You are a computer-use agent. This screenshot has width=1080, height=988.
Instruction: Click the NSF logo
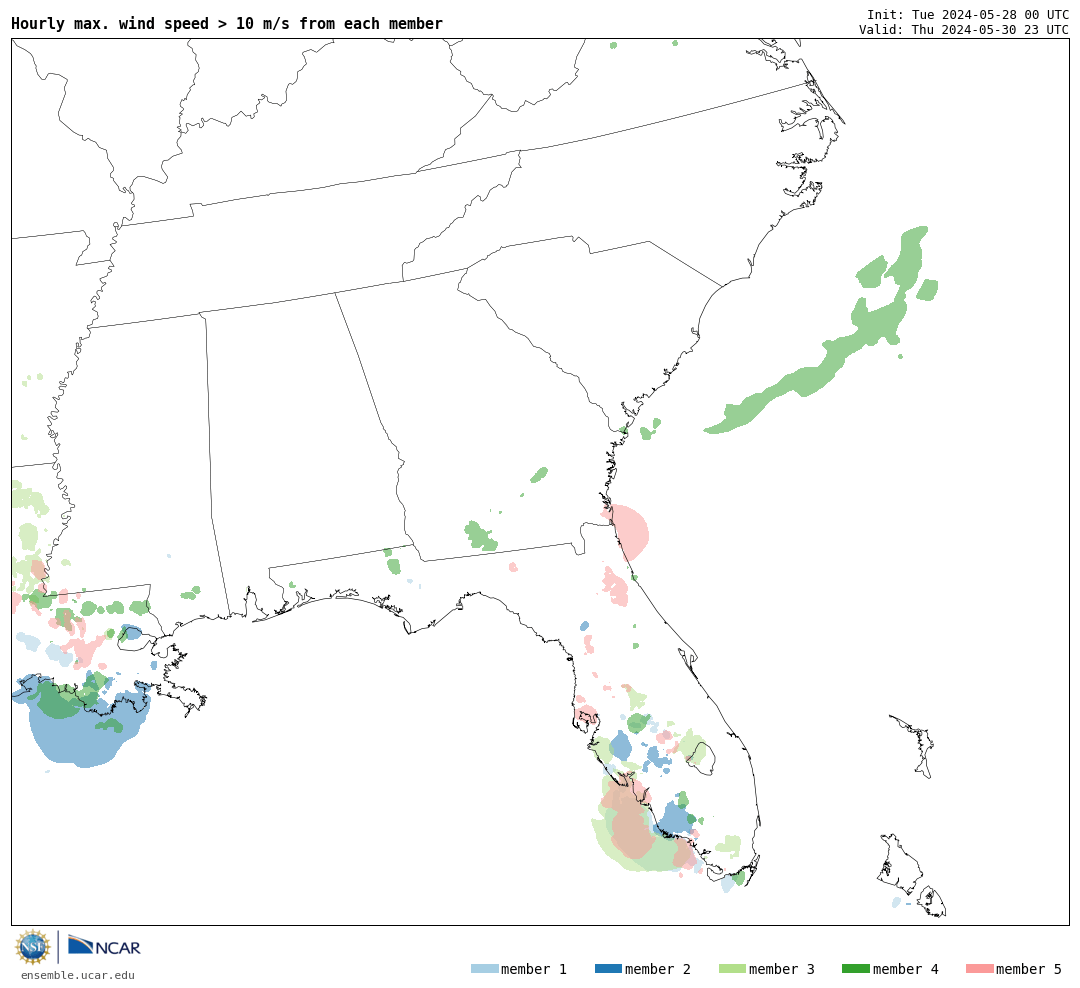pos(33,947)
